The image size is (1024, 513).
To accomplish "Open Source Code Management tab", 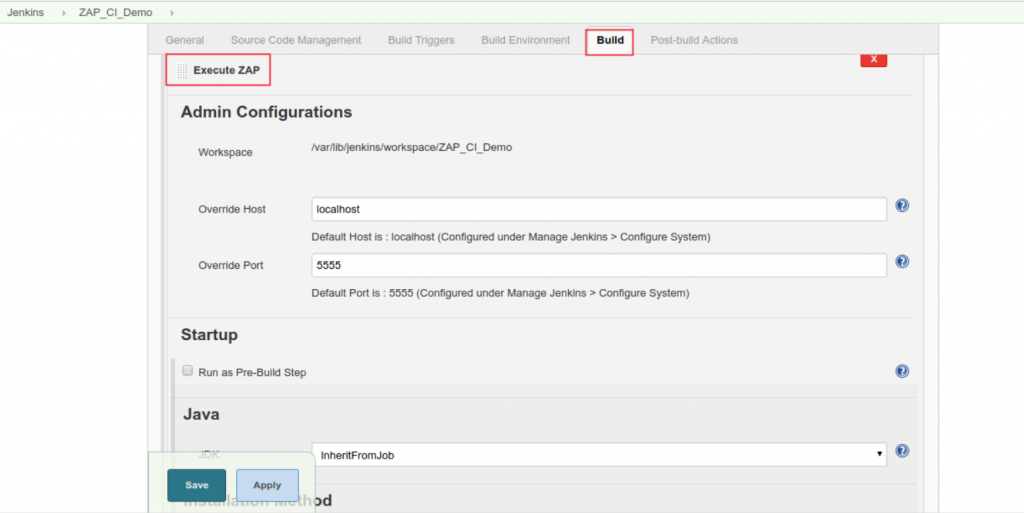I will pyautogui.click(x=296, y=40).
